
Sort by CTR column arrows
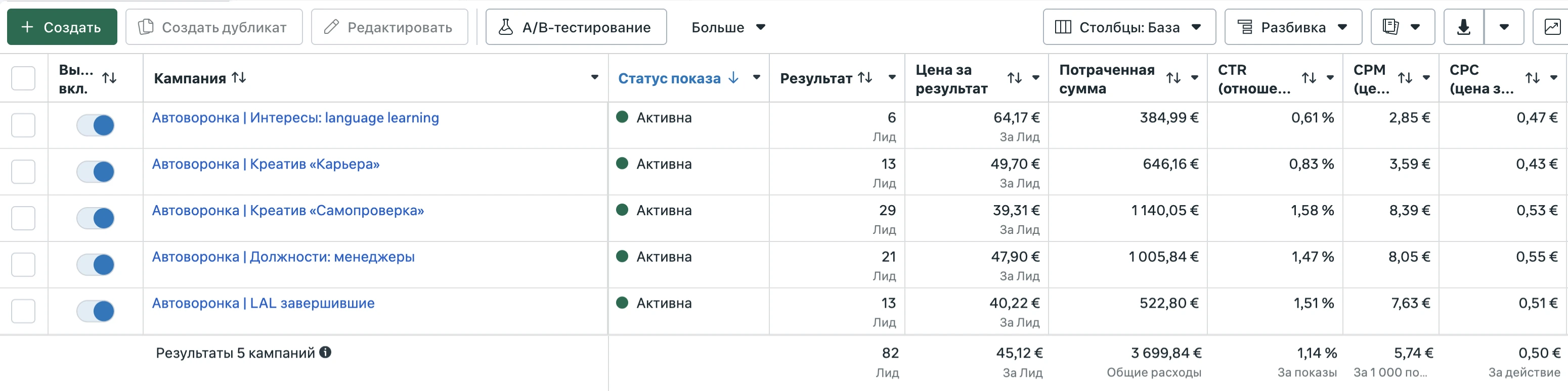point(1309,78)
